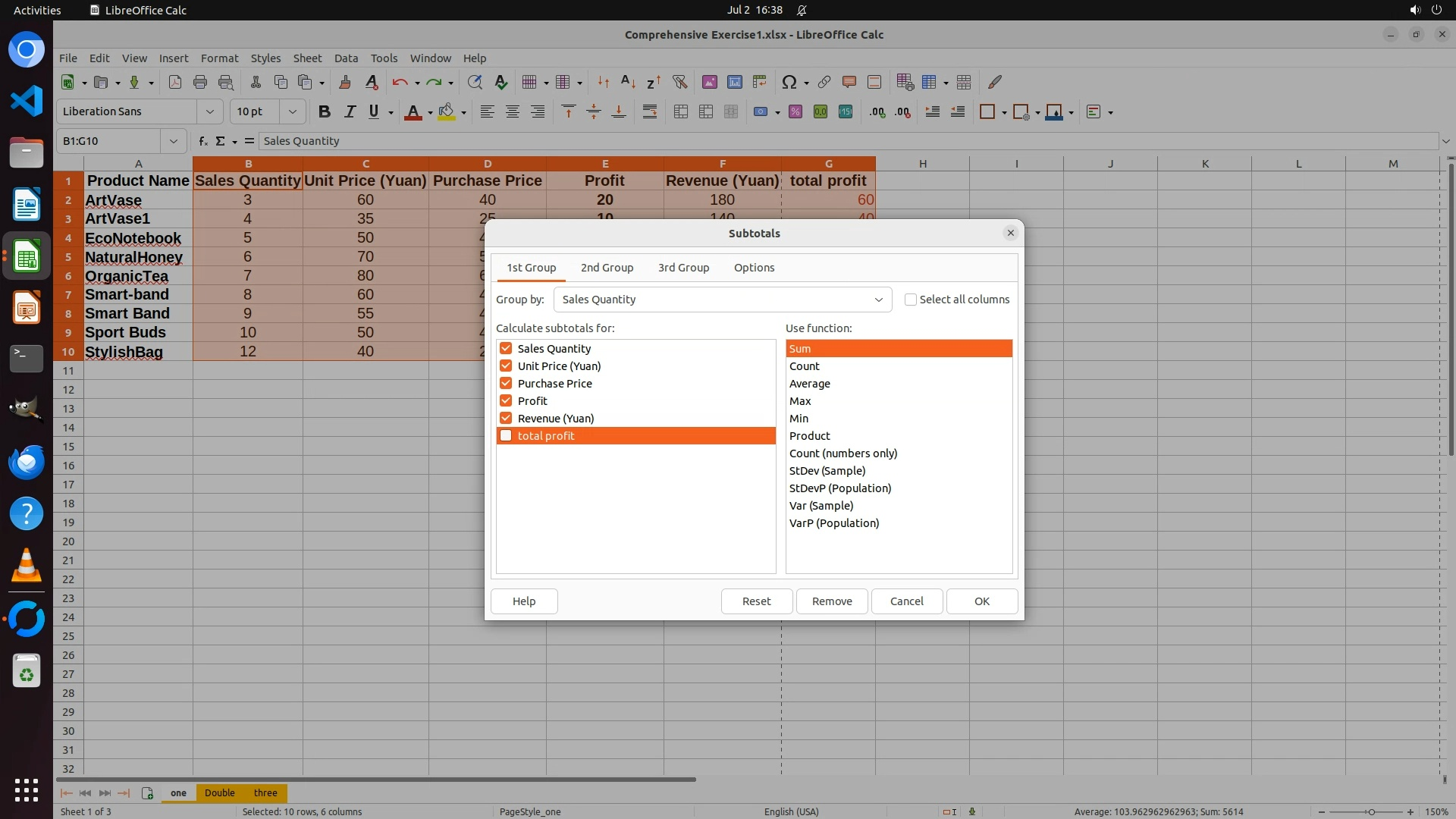Open the Data menu

point(346,58)
